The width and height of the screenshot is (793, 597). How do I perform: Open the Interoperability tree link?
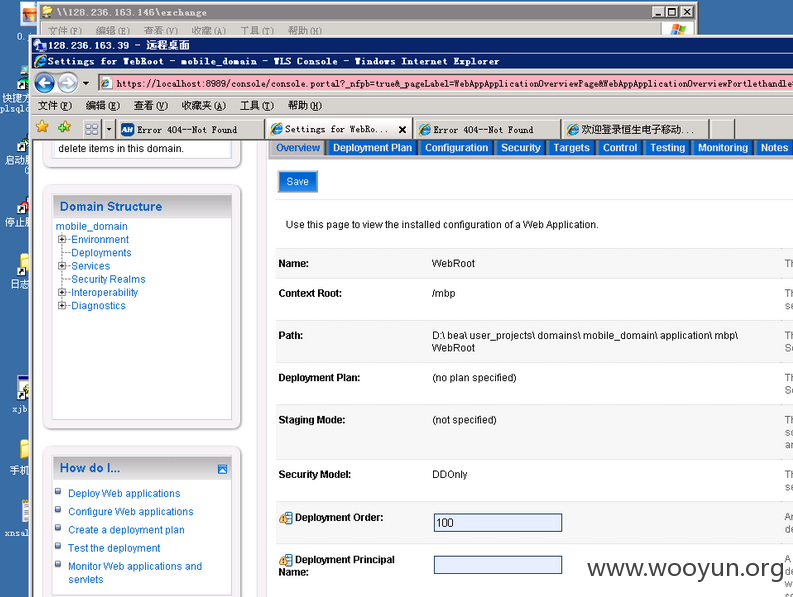point(104,292)
